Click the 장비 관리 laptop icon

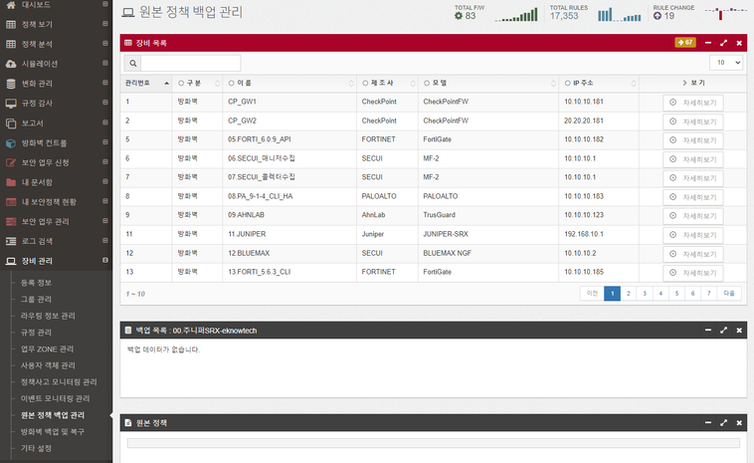(11, 261)
